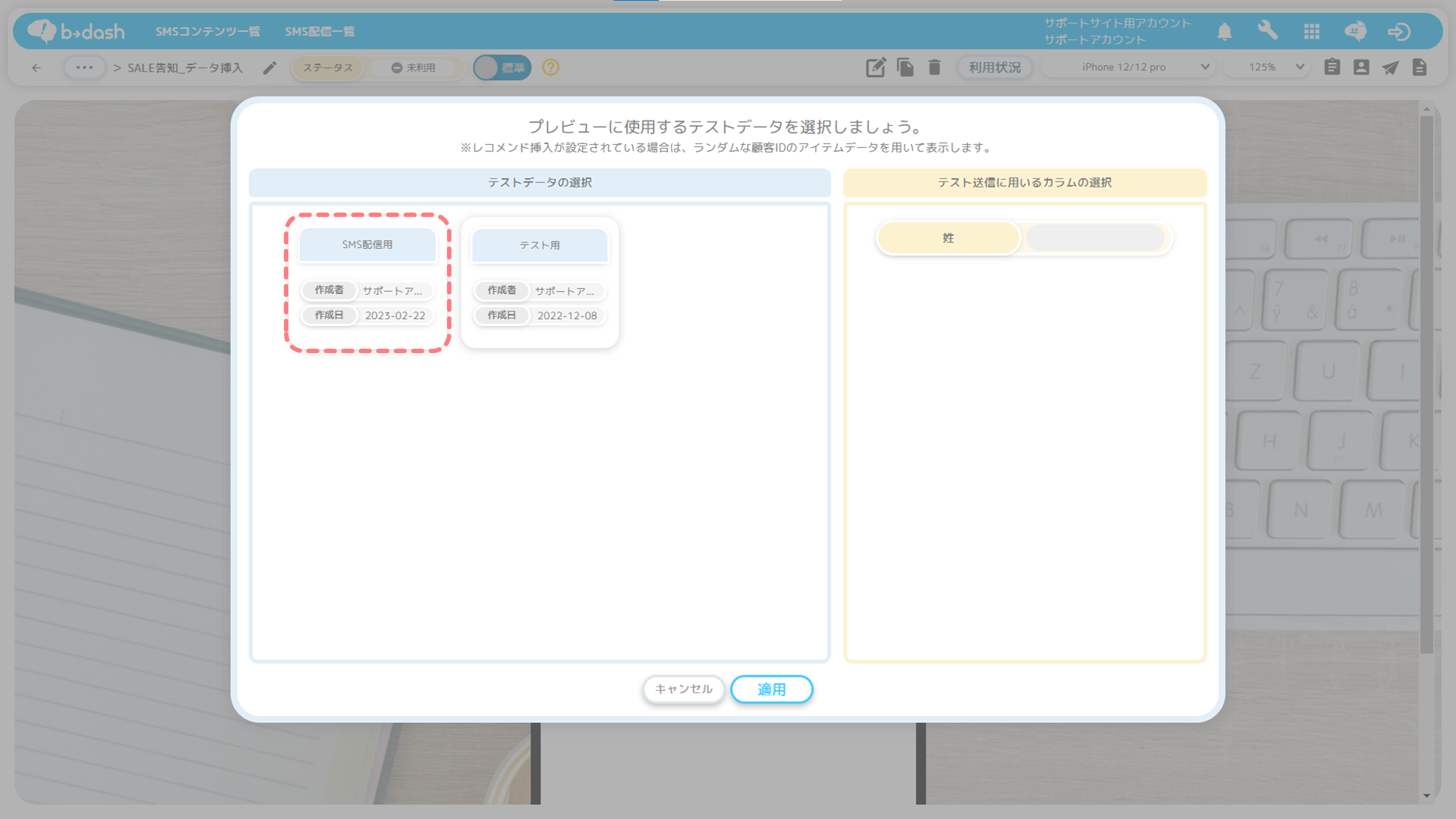Click the trash delete icon
The image size is (1456, 819).
[935, 68]
